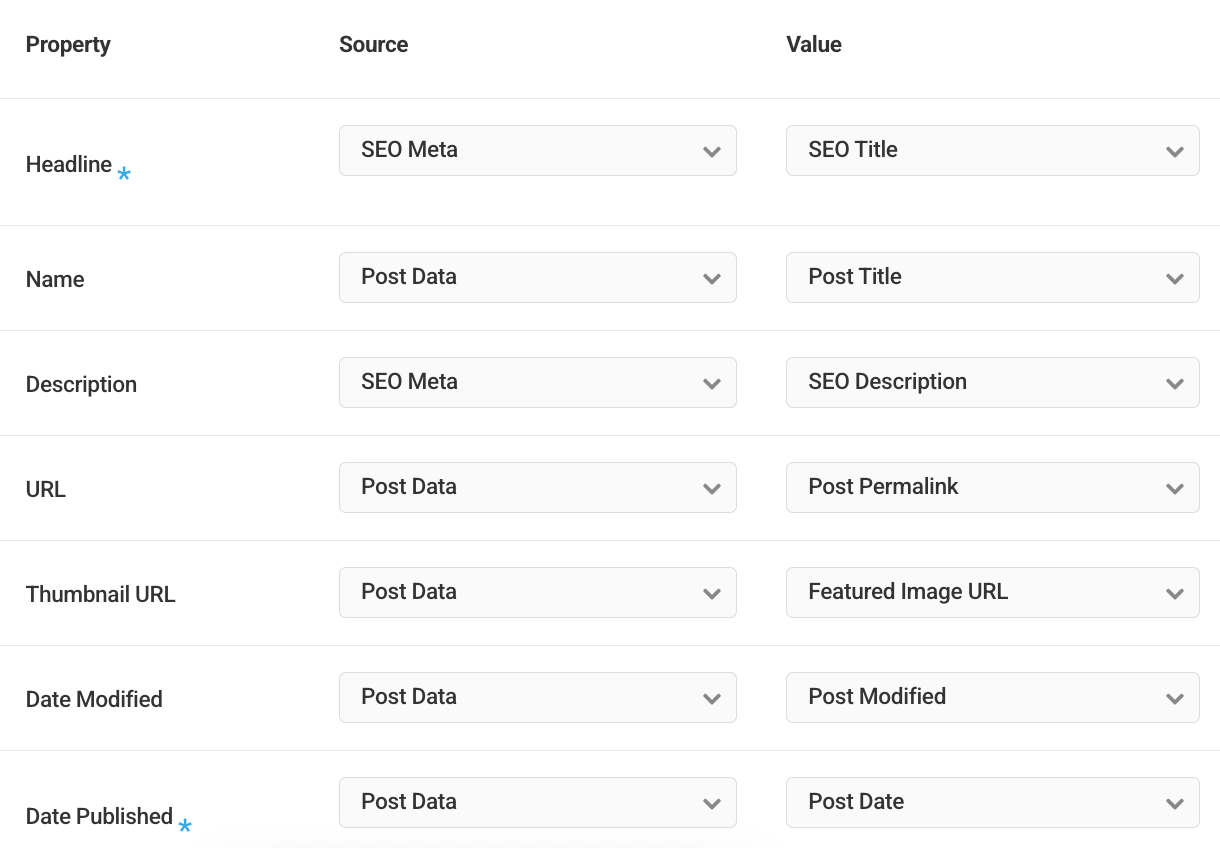Open the Headline Source dropdown showing SEO Meta
Viewport: 1220px width, 848px height.
pyautogui.click(x=538, y=150)
